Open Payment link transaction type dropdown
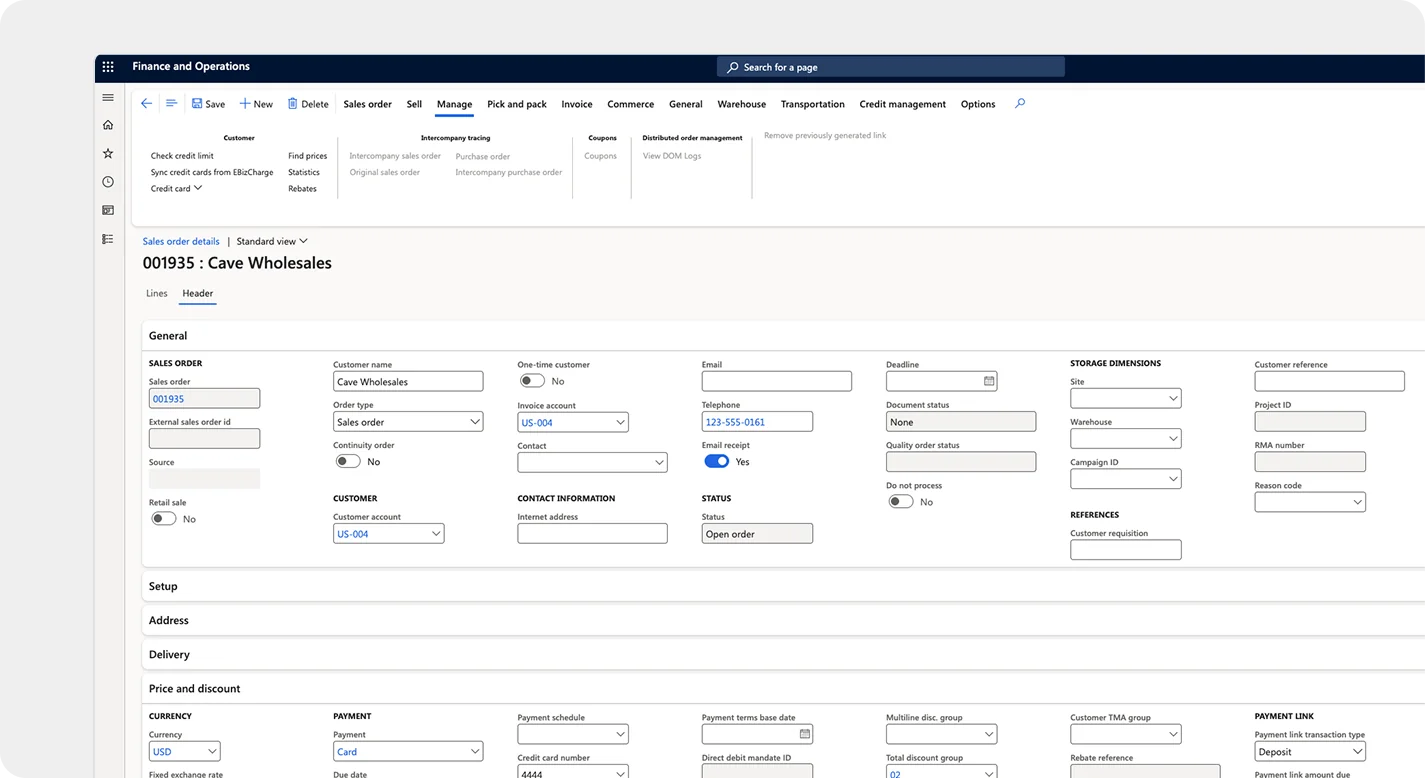 pos(1357,751)
